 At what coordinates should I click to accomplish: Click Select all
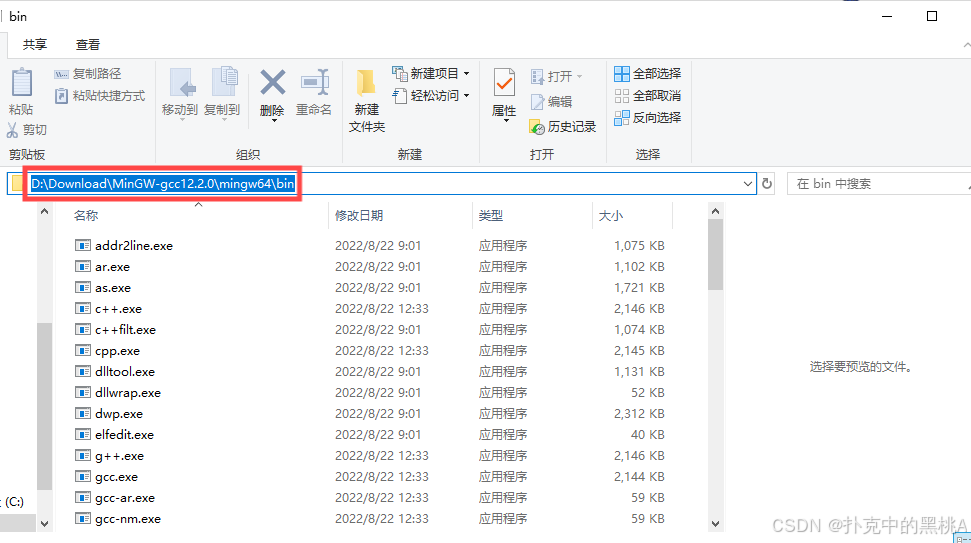648,73
